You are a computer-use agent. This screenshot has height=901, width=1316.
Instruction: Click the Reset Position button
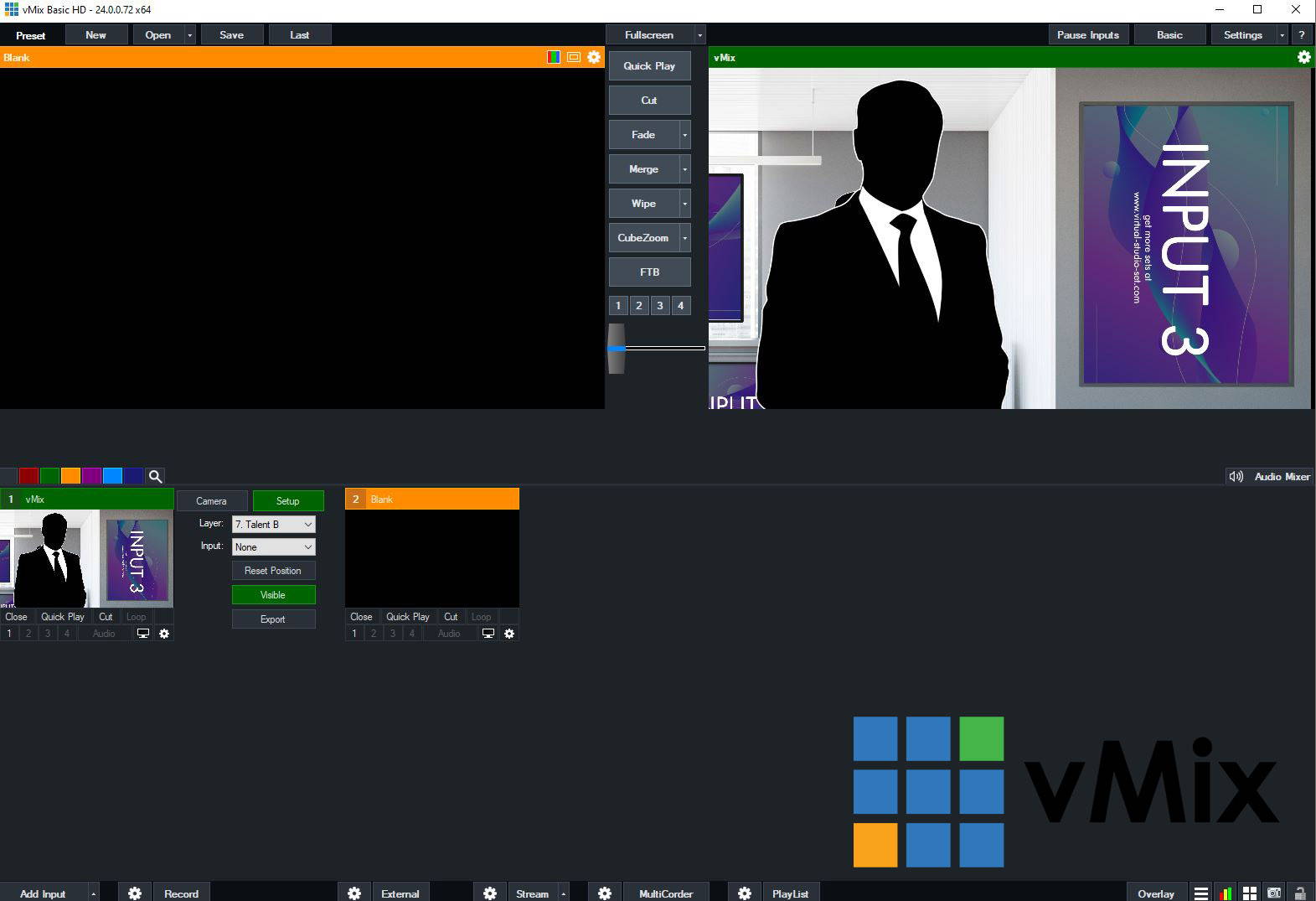click(273, 571)
